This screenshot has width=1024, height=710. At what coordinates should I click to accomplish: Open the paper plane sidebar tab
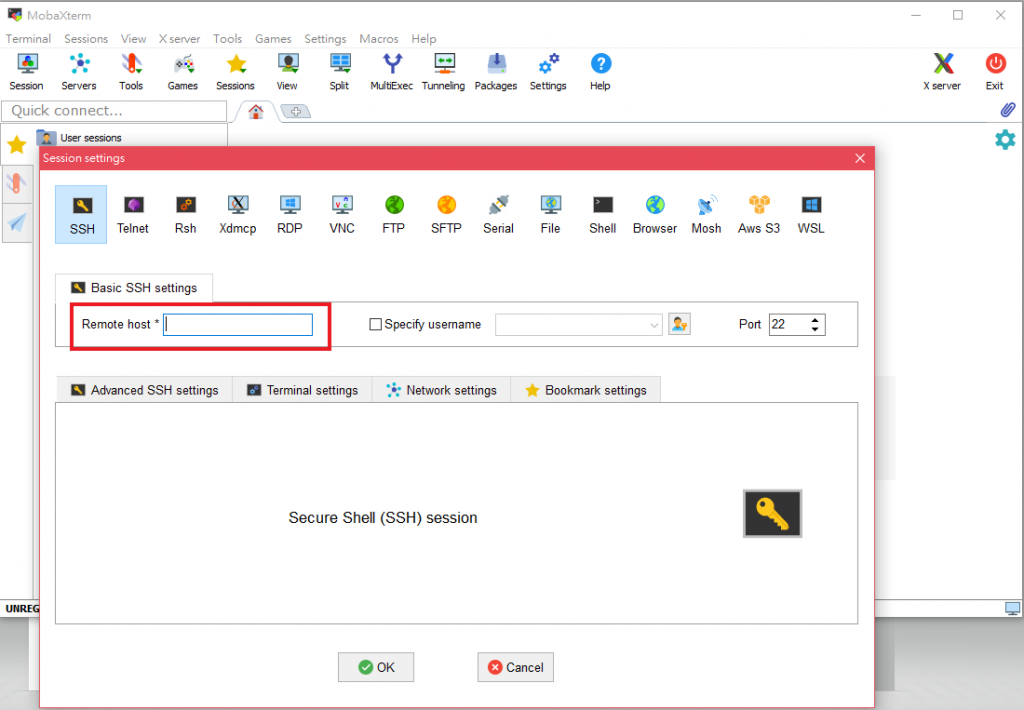pyautogui.click(x=17, y=223)
